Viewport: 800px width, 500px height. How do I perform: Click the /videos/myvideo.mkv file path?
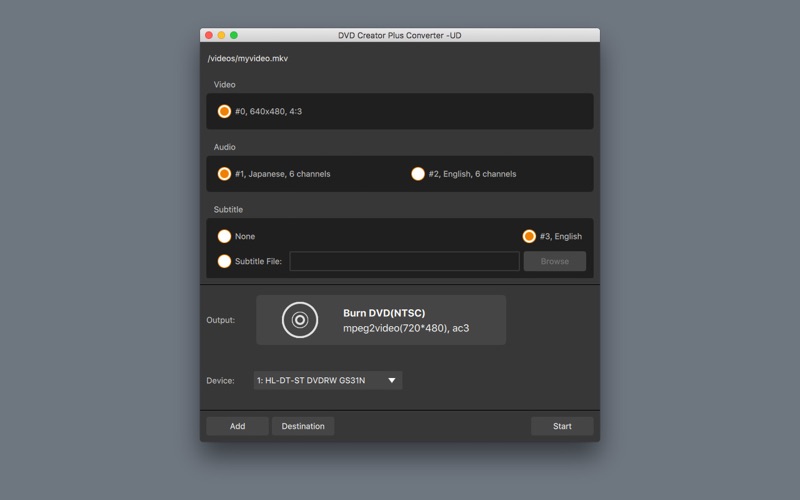coord(247,58)
